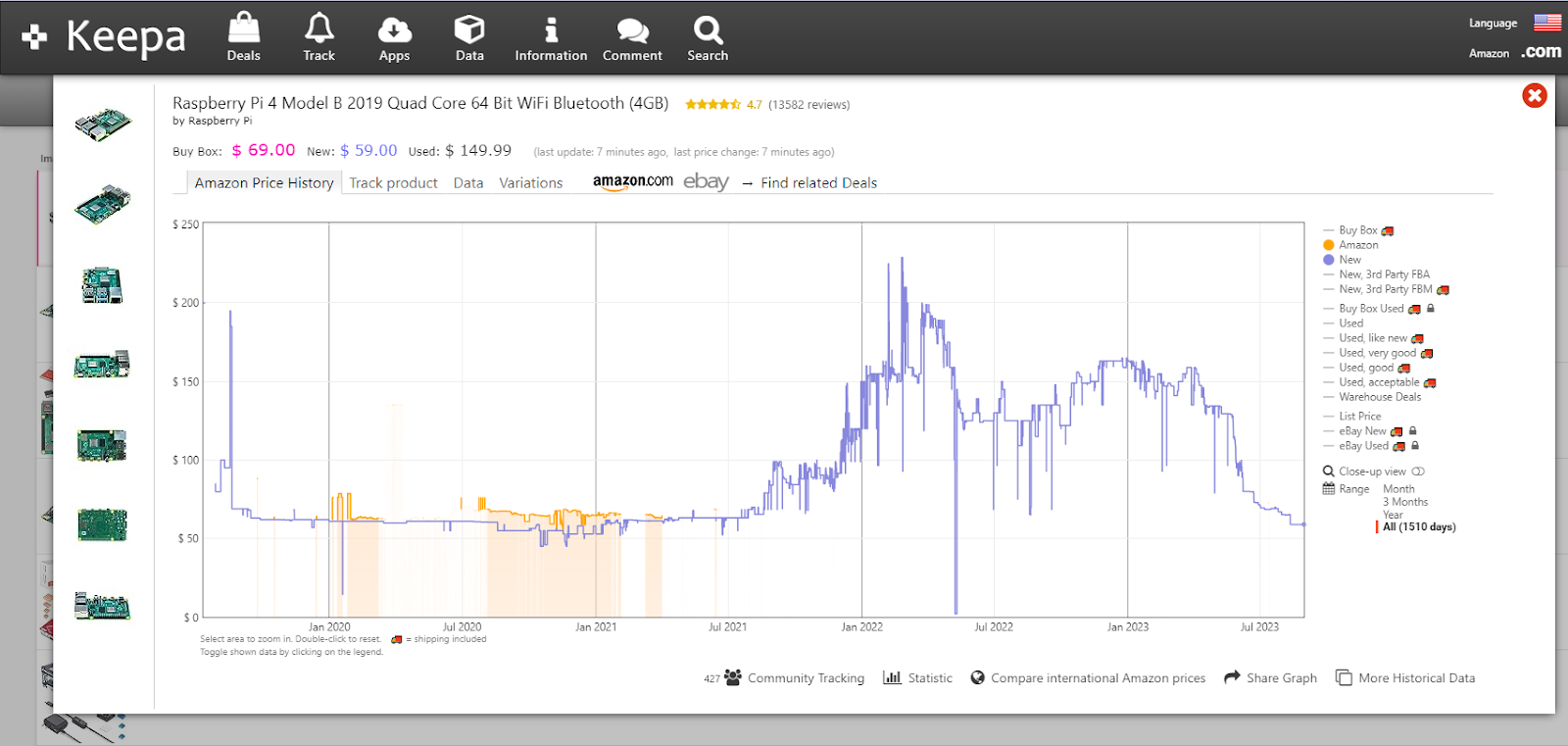This screenshot has height=746, width=1568.
Task: Click the 'by Raspberry Pi' brand link
Action: [x=213, y=121]
